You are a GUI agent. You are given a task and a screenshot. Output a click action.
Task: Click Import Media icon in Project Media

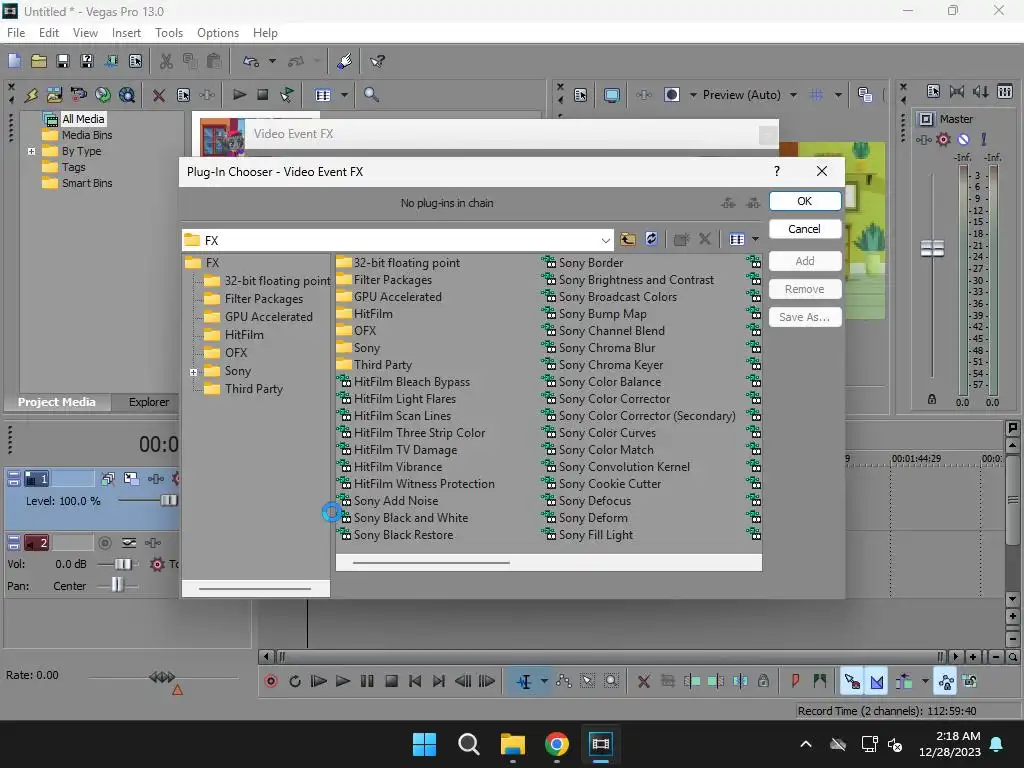[x=54, y=95]
